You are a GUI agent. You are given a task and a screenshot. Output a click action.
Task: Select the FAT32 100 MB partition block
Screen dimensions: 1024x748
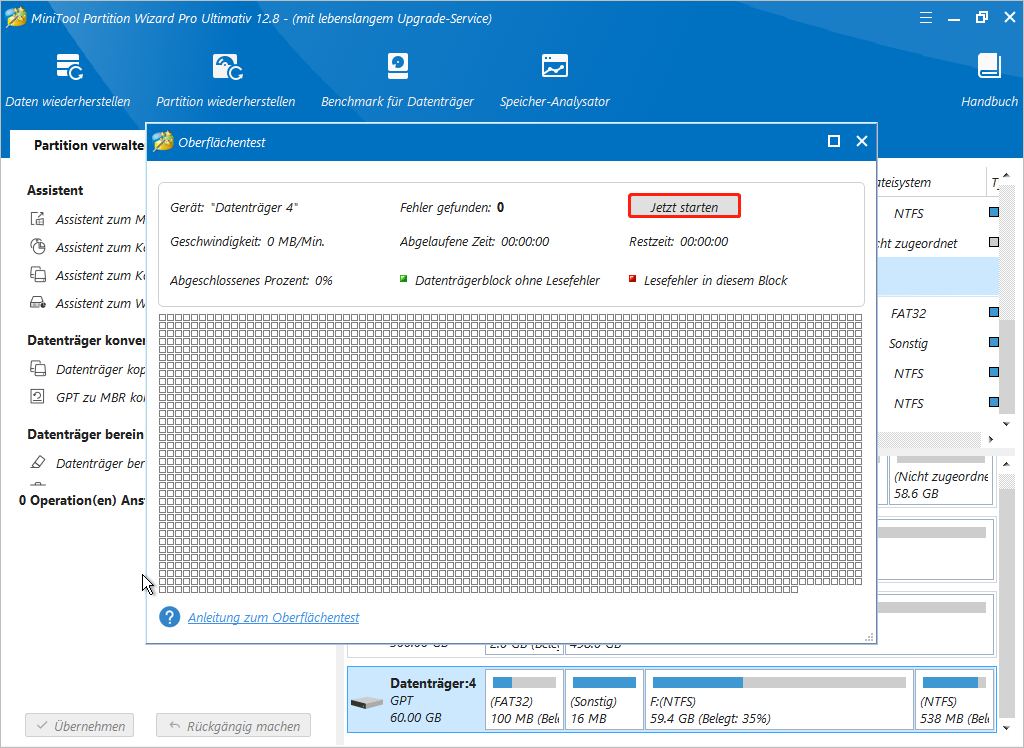point(526,699)
